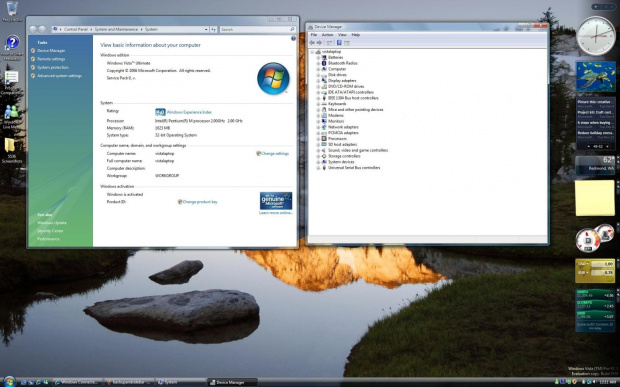Open the View menu in Device Manager
Screen dimensions: 620x387
coord(342,35)
